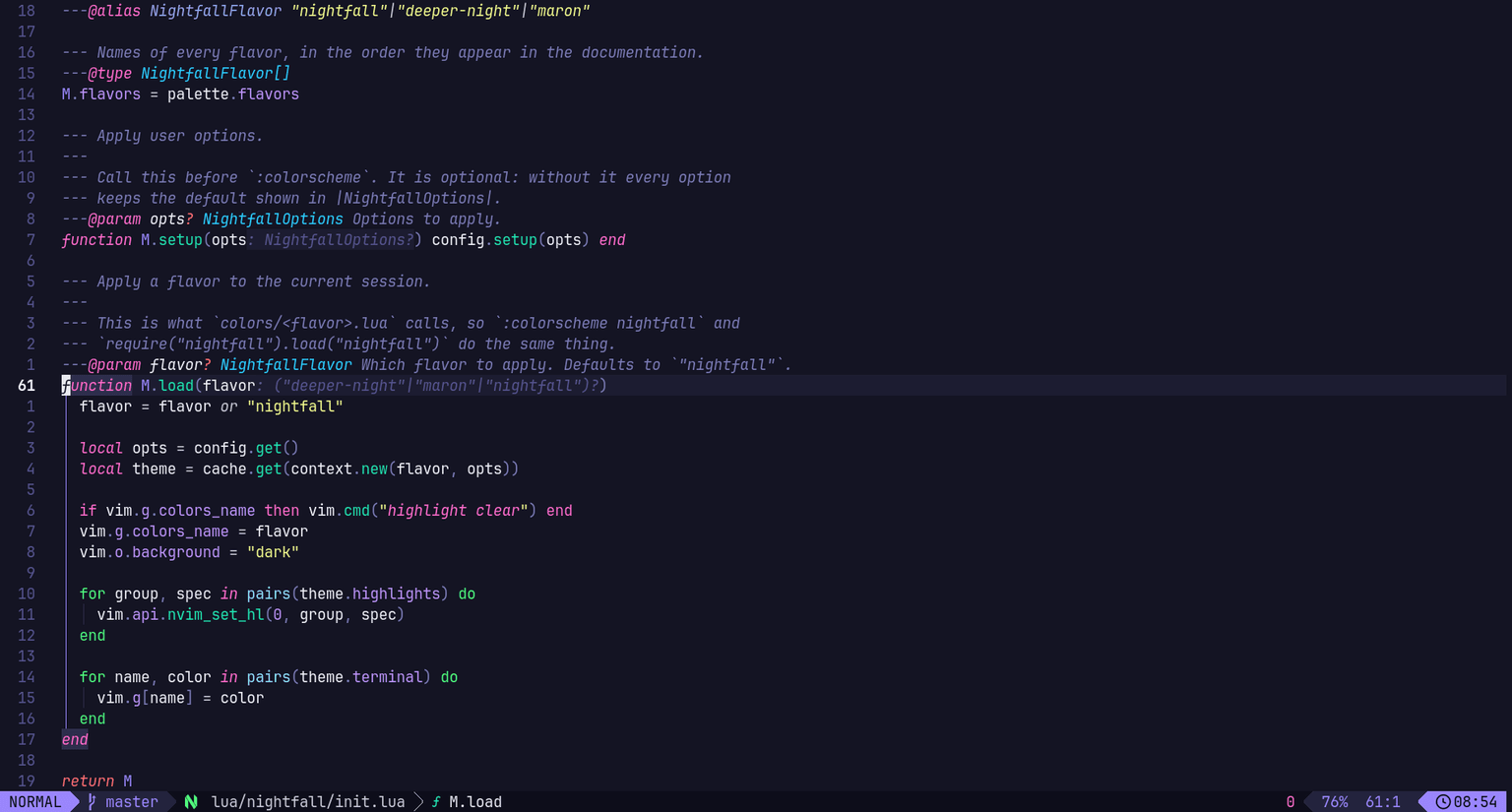Click the git branch icon beside master
This screenshot has height=812, width=1512.
(x=93, y=802)
